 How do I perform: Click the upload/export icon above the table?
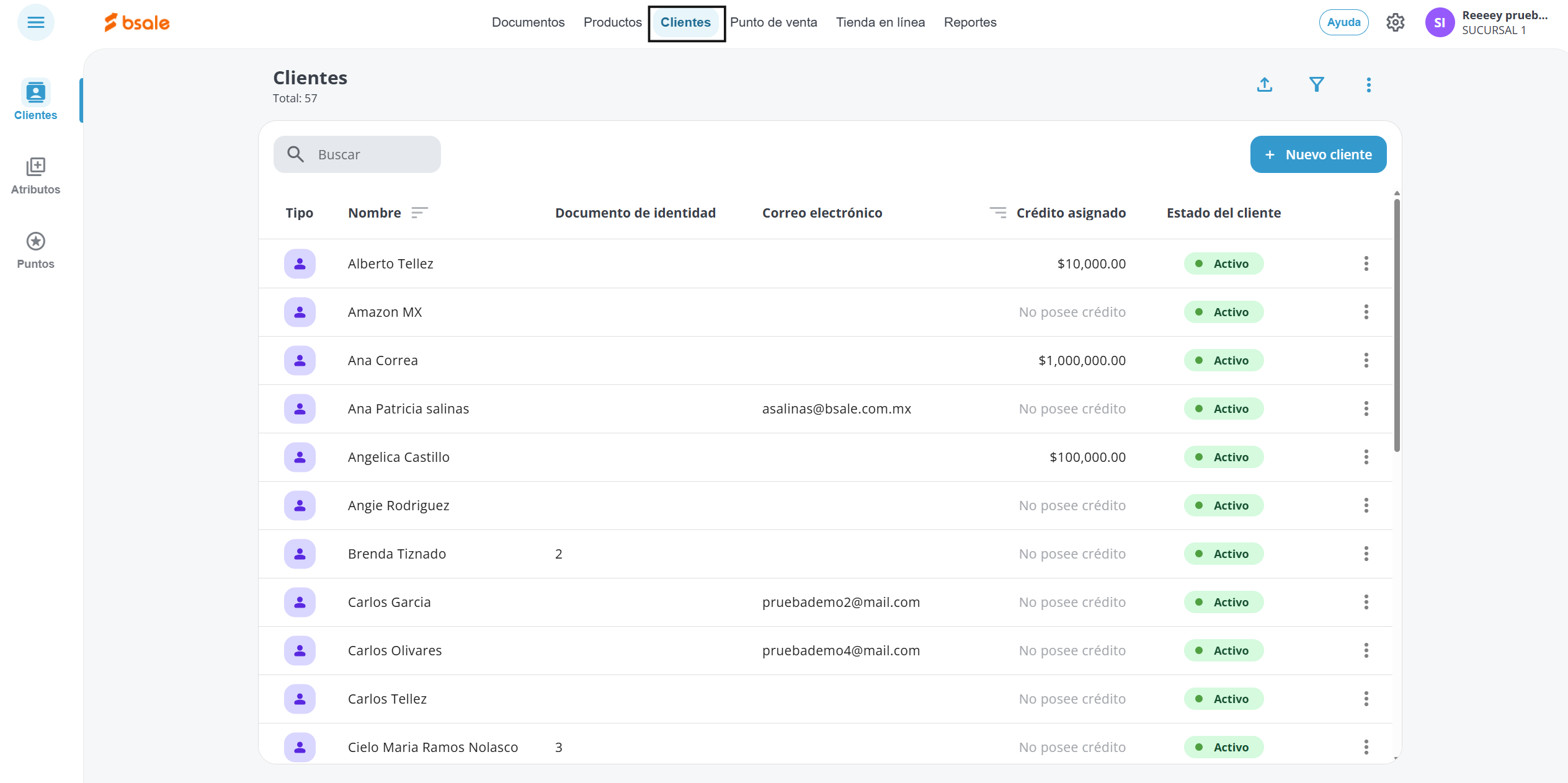coord(1264,85)
